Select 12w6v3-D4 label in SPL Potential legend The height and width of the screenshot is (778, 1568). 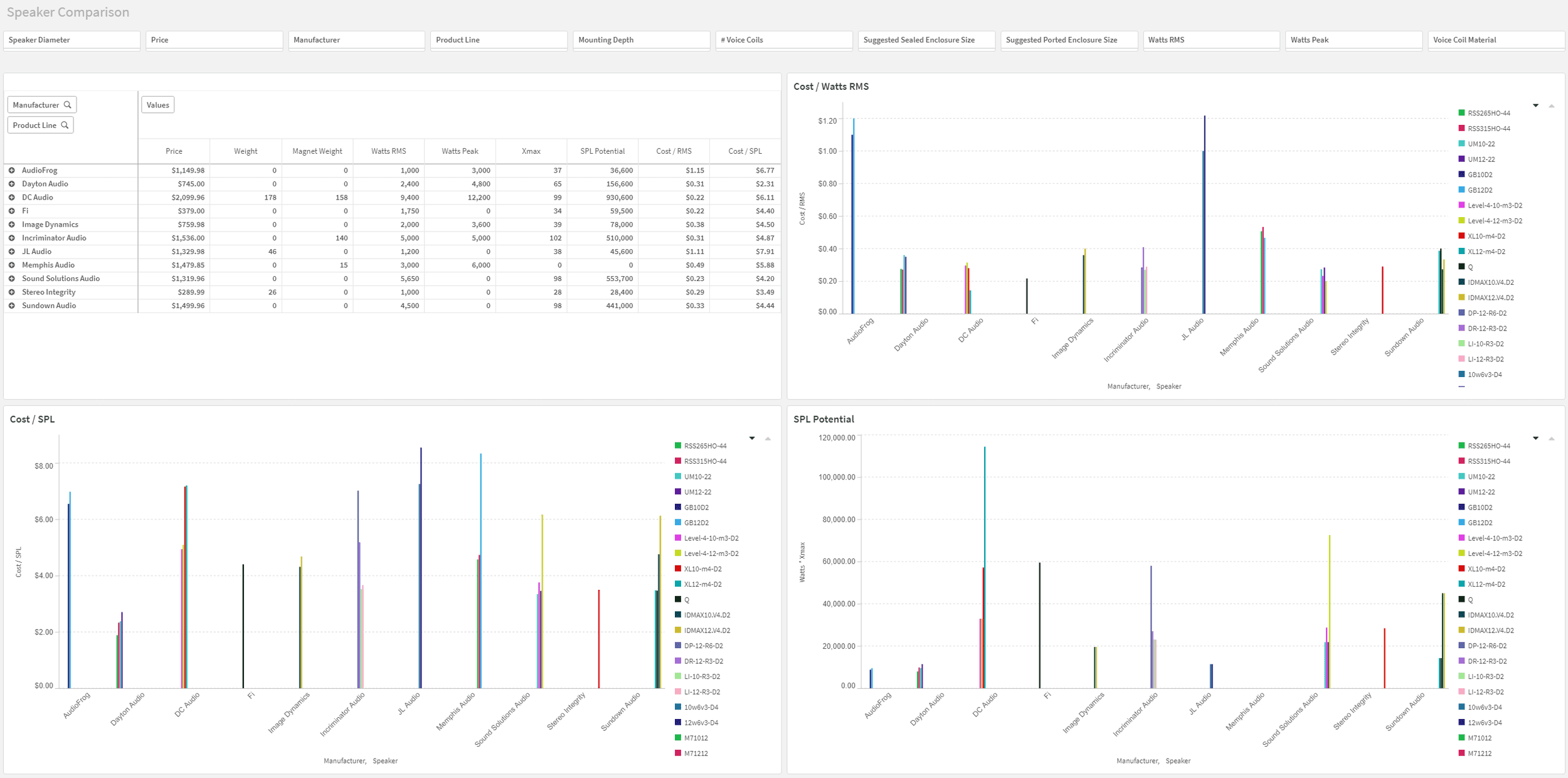[1485, 723]
